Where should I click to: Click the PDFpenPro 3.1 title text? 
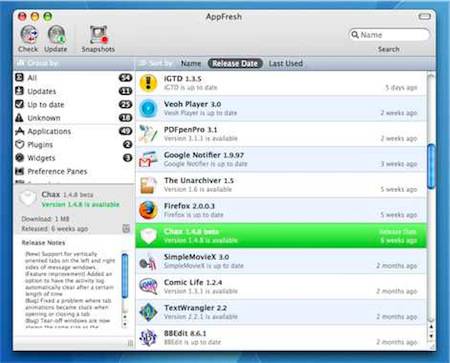[191, 130]
